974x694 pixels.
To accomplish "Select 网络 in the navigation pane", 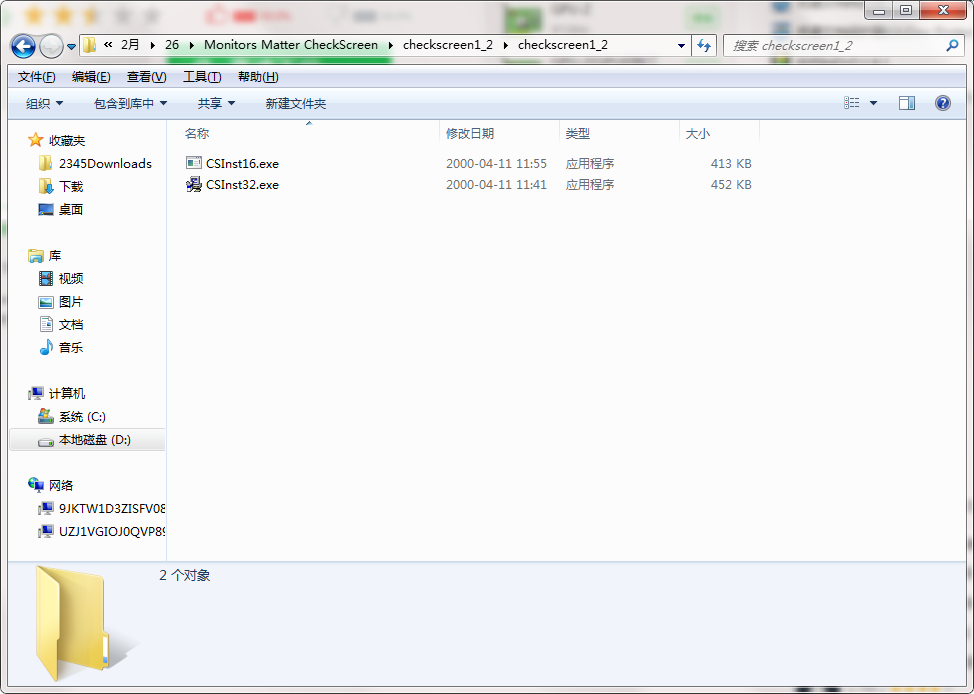I will pos(61,485).
